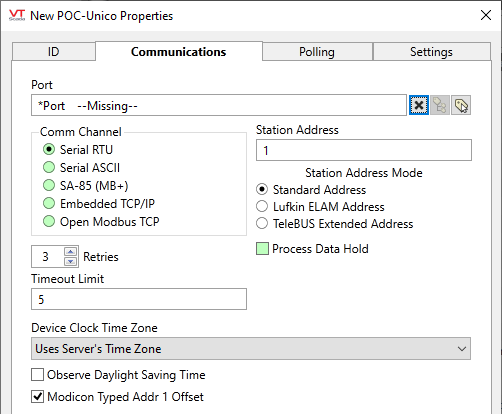
Task: Go to the ID tab
Action: (x=54, y=52)
